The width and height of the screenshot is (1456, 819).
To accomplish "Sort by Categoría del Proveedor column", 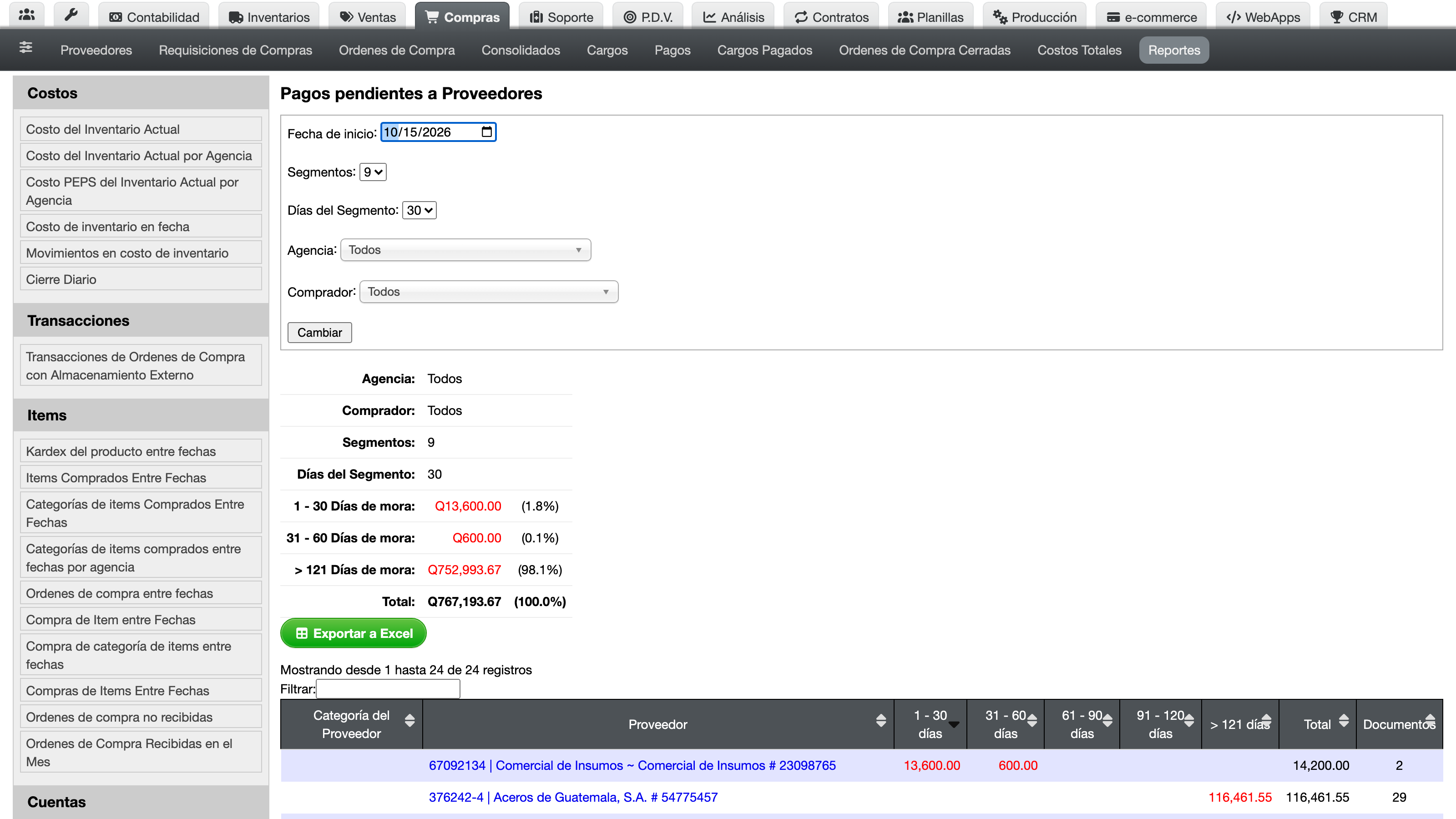I will tap(410, 720).
